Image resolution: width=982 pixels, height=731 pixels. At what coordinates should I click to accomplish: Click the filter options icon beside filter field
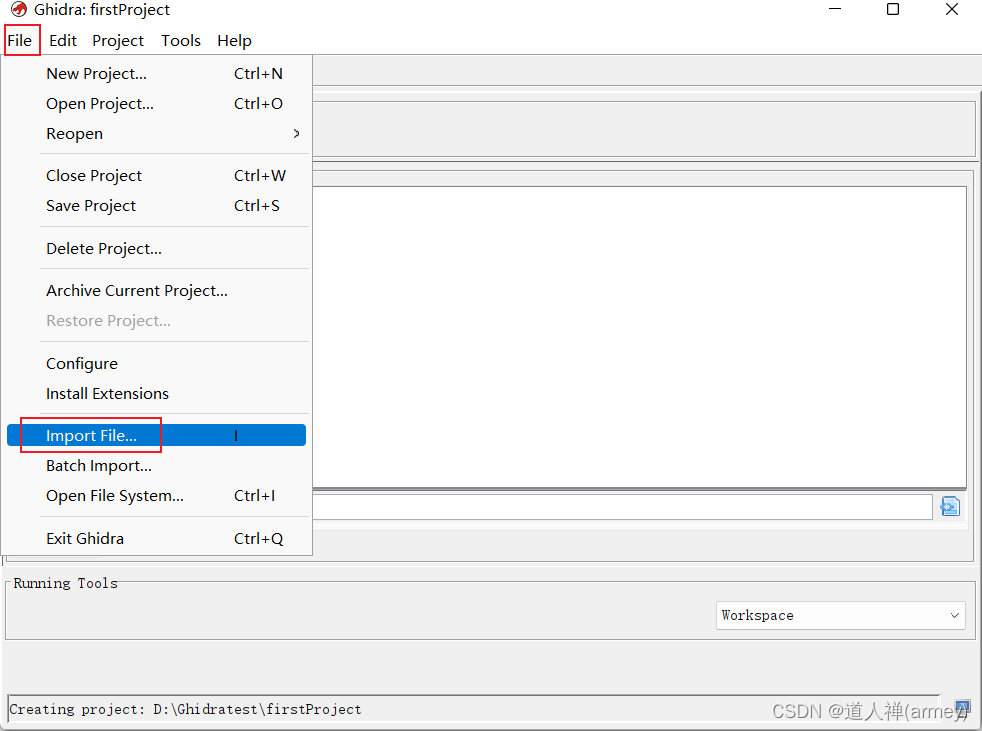950,506
